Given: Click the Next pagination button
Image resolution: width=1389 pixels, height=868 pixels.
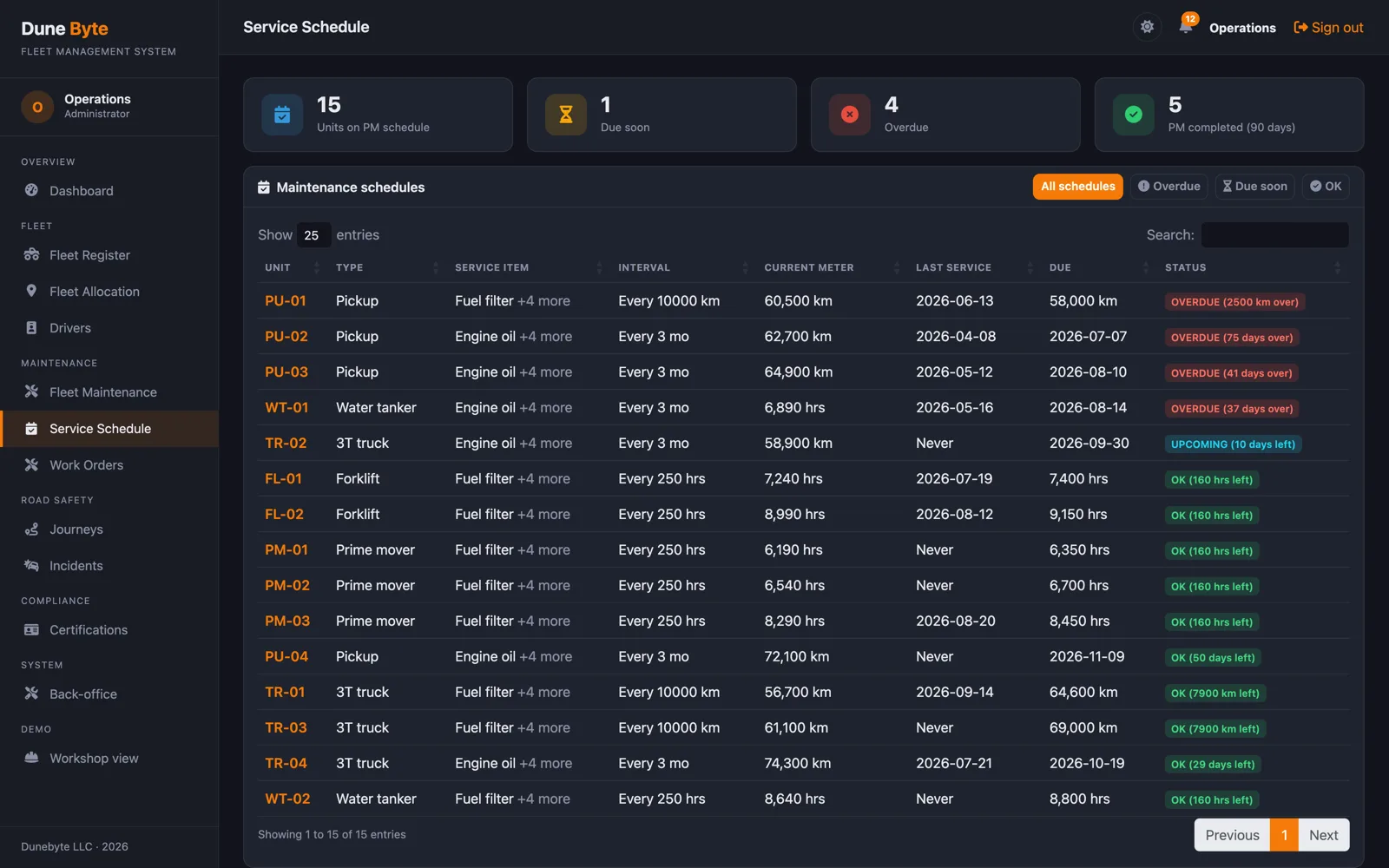Looking at the screenshot, I should (1324, 835).
